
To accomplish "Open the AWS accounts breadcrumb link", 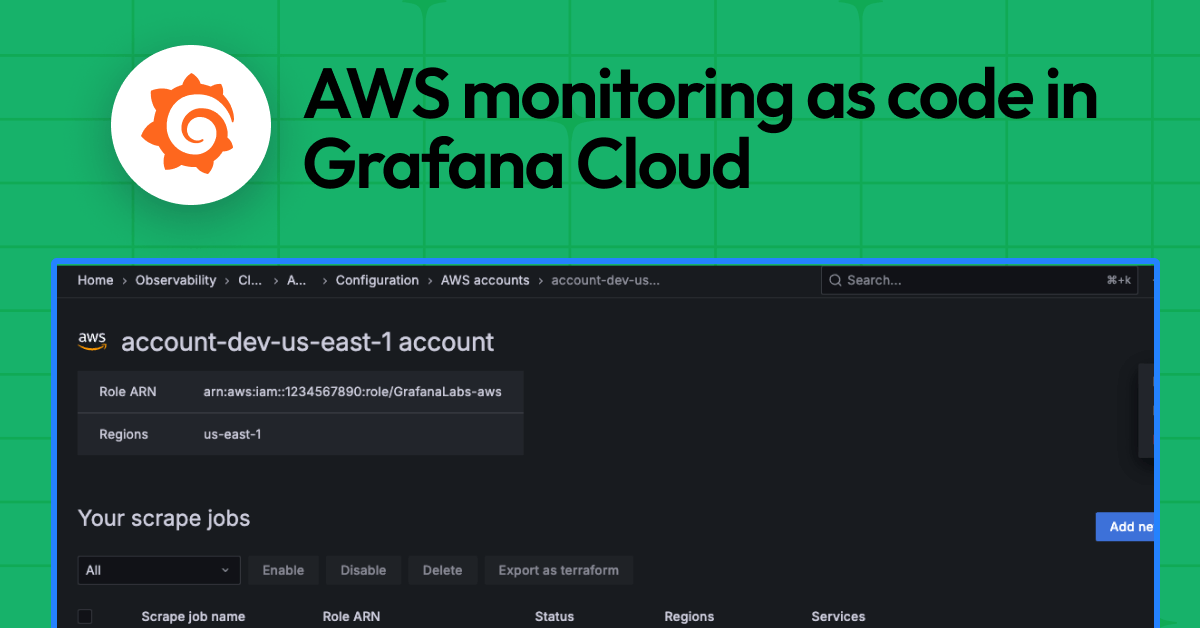I will tap(485, 280).
